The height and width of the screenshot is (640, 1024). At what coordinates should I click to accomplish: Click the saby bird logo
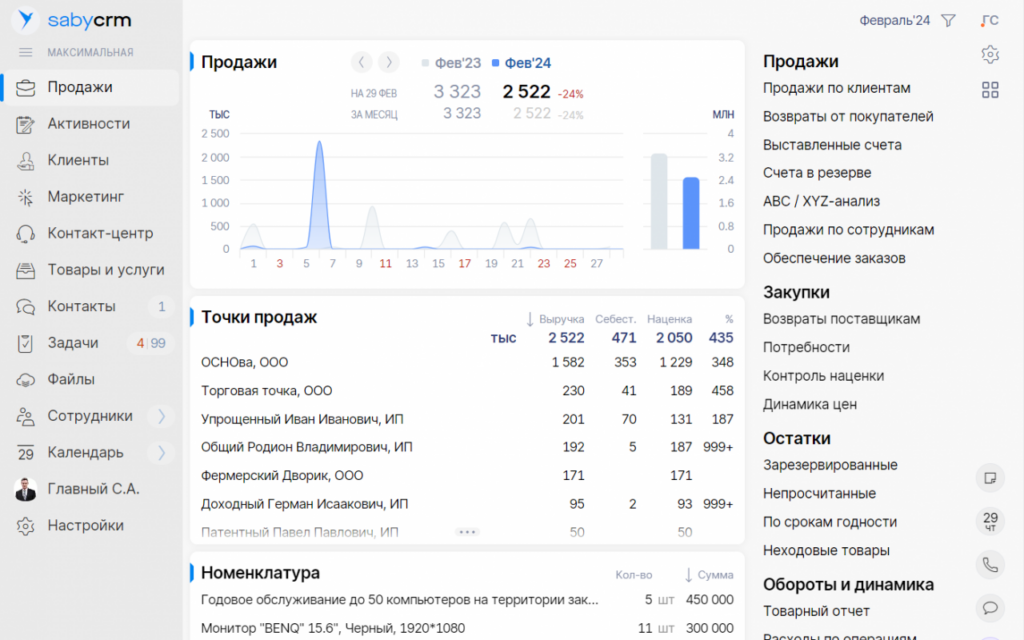click(x=25, y=20)
